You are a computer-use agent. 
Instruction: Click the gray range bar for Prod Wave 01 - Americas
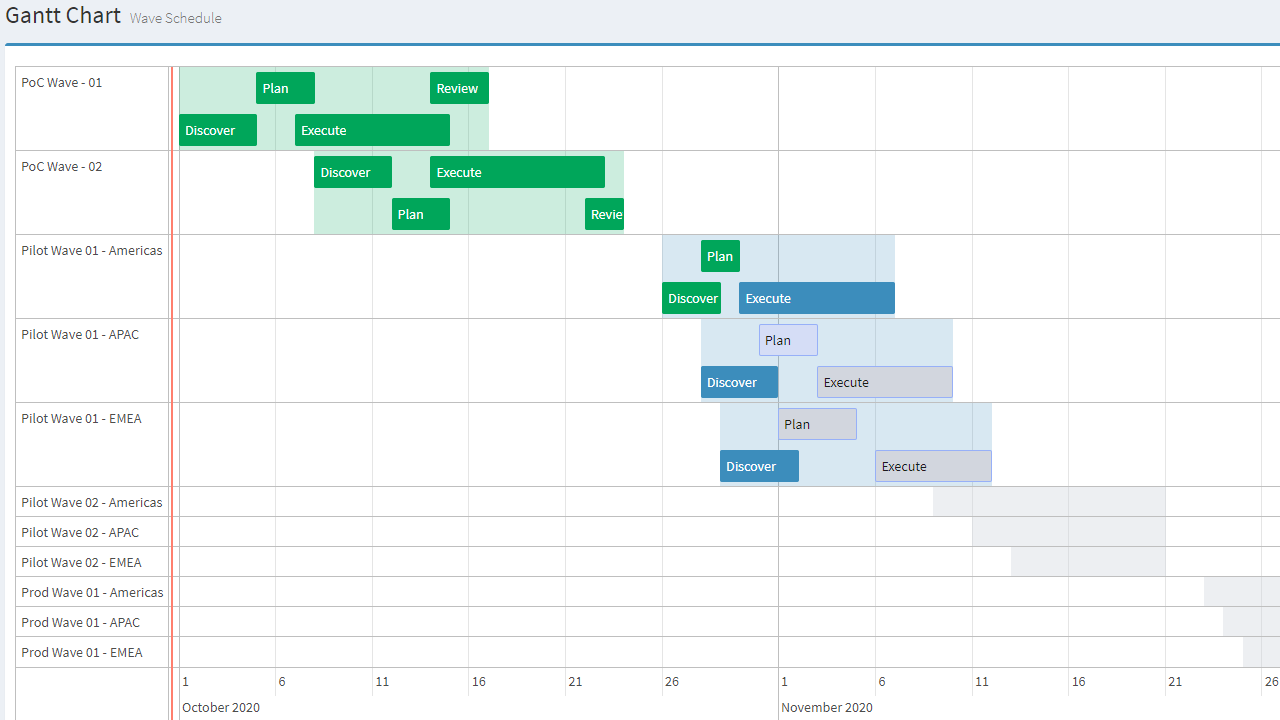(1242, 592)
